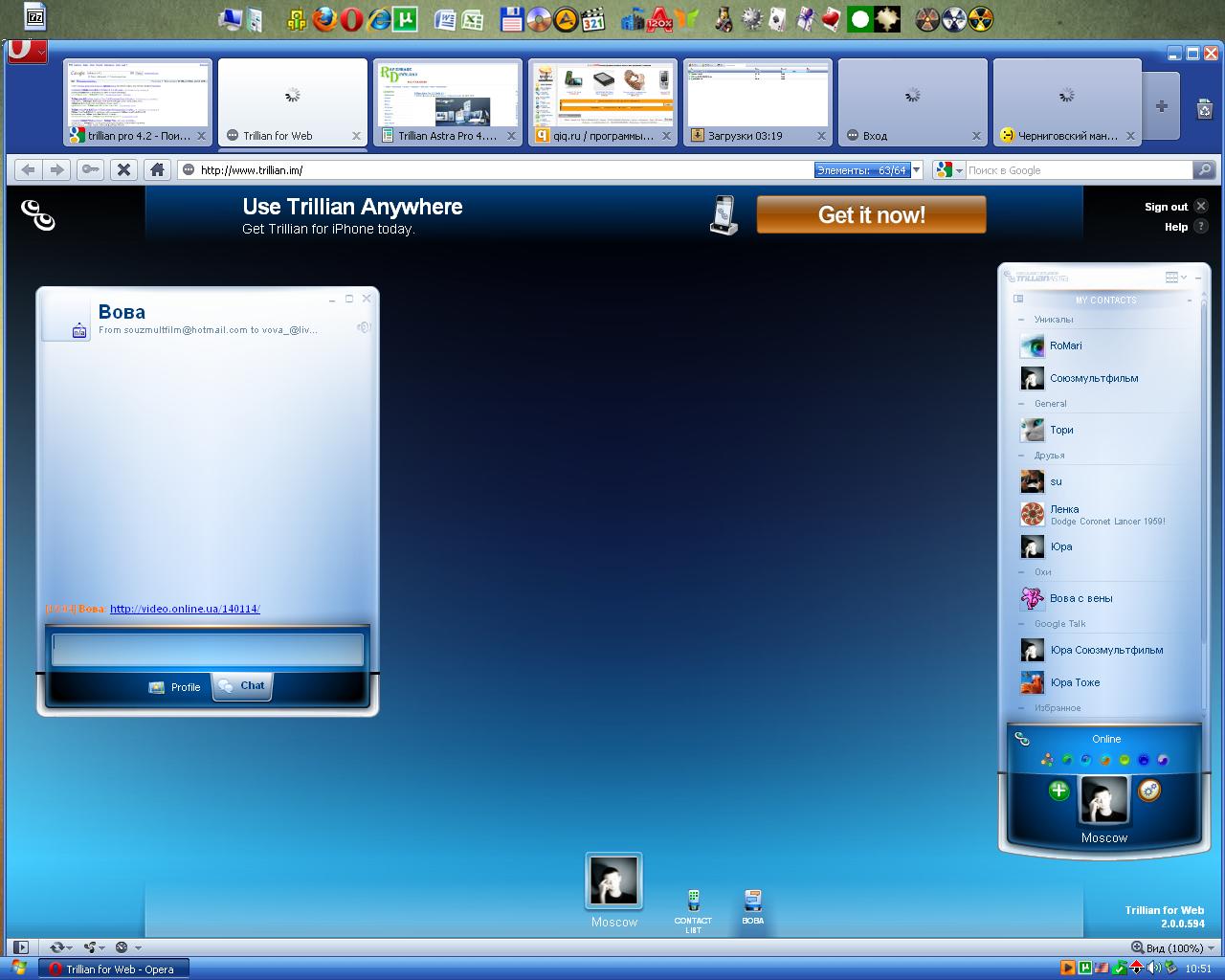Launch Media Player Classic 321 icon
This screenshot has height=980, width=1225.
[593, 18]
